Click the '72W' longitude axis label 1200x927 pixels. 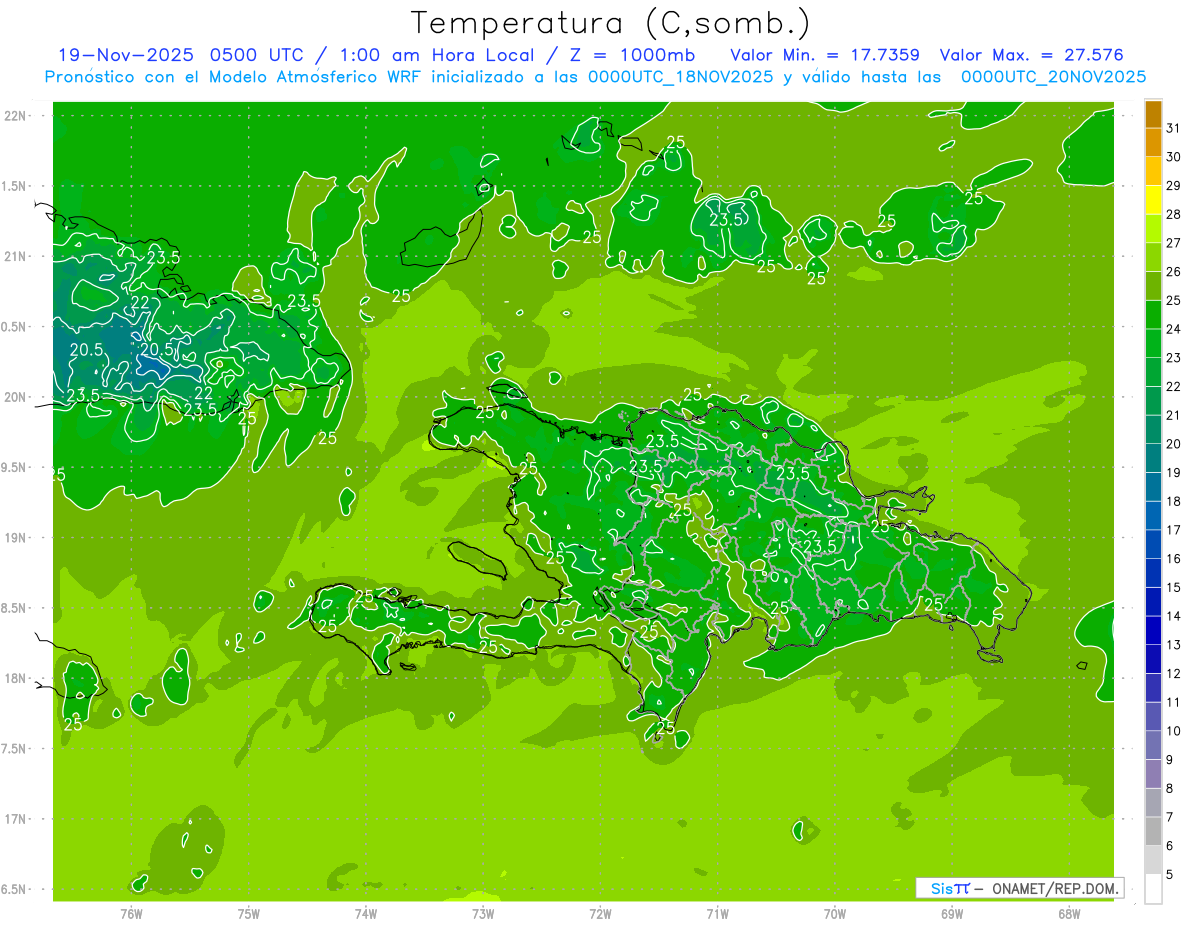tap(600, 913)
